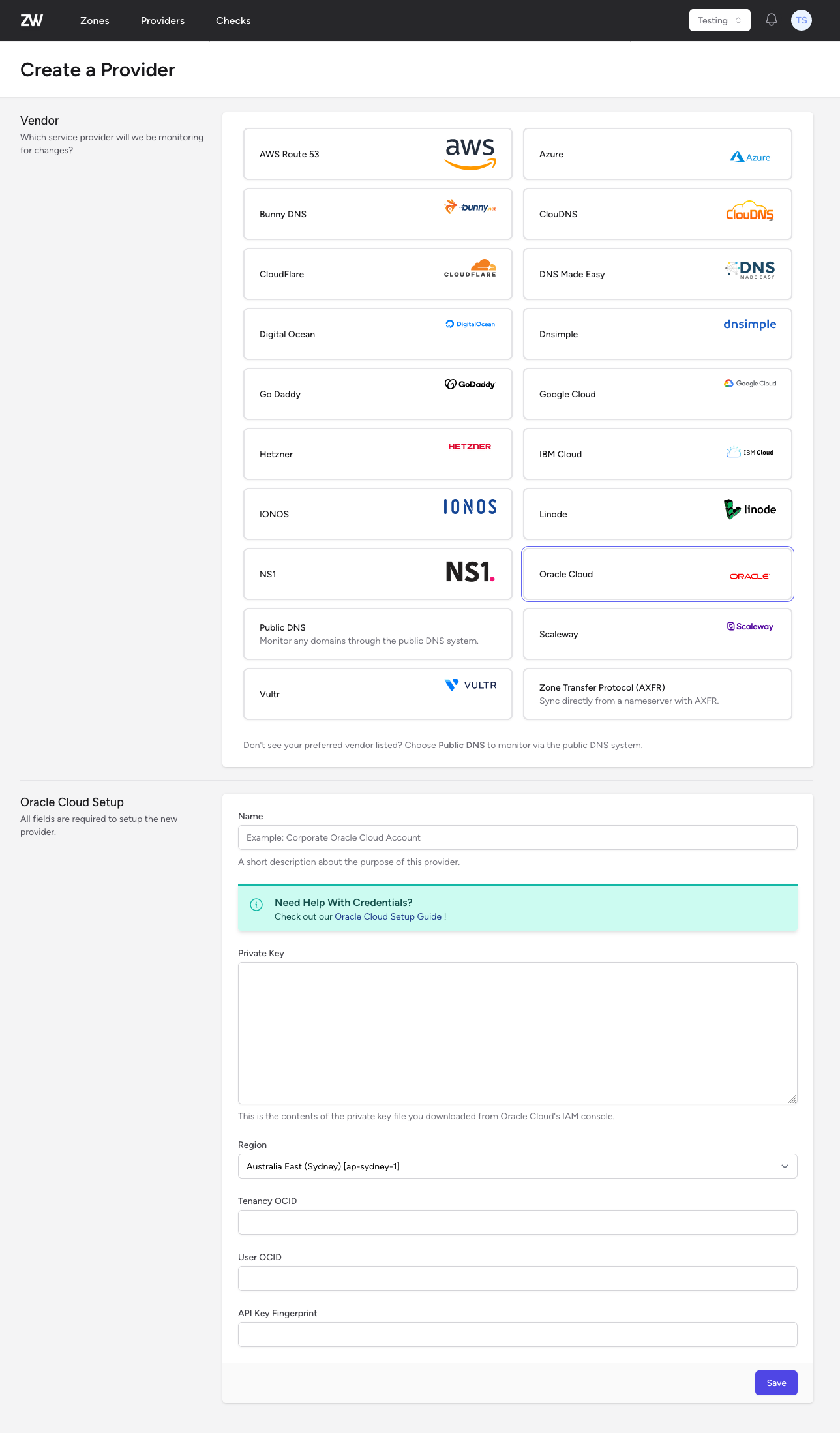
Task: Click the Save button
Action: [x=776, y=1383]
